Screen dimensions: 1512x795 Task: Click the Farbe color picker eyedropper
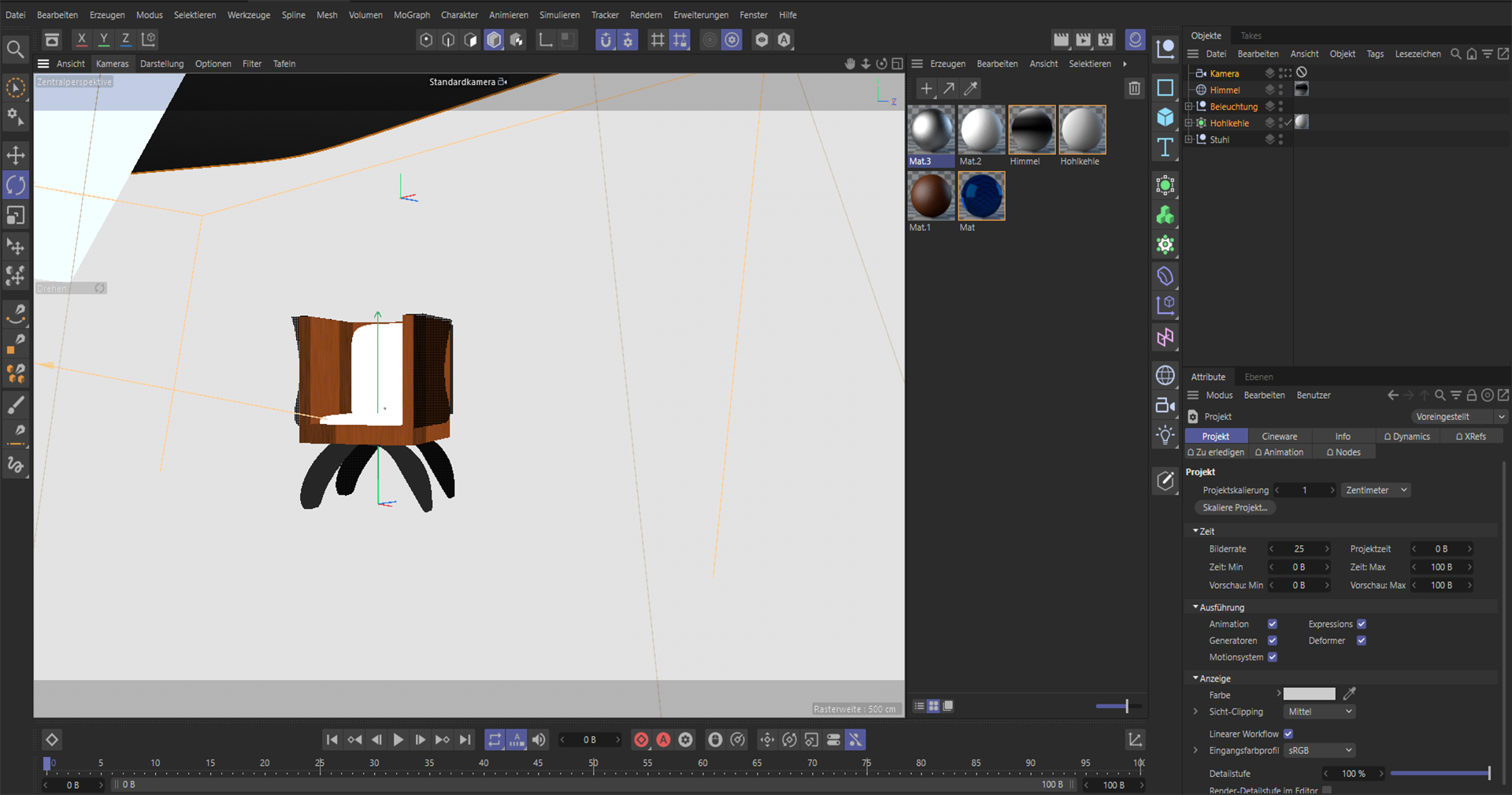click(1349, 694)
